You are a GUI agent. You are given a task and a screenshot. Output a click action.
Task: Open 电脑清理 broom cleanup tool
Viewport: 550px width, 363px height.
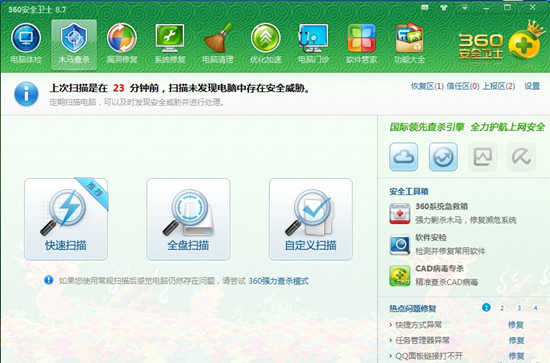(x=217, y=44)
